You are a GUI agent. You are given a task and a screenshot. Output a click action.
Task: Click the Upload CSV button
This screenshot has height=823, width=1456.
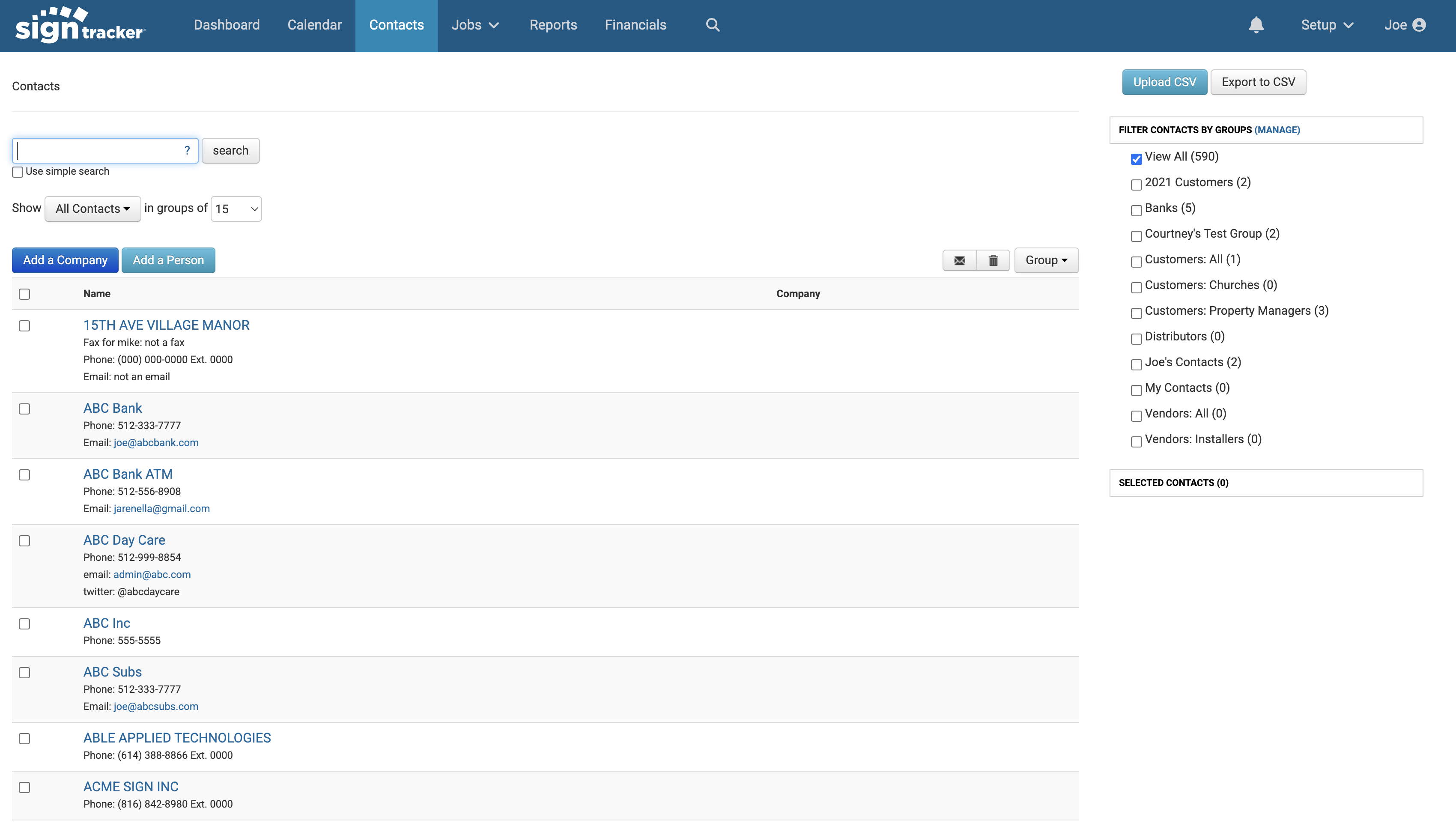1164,83
